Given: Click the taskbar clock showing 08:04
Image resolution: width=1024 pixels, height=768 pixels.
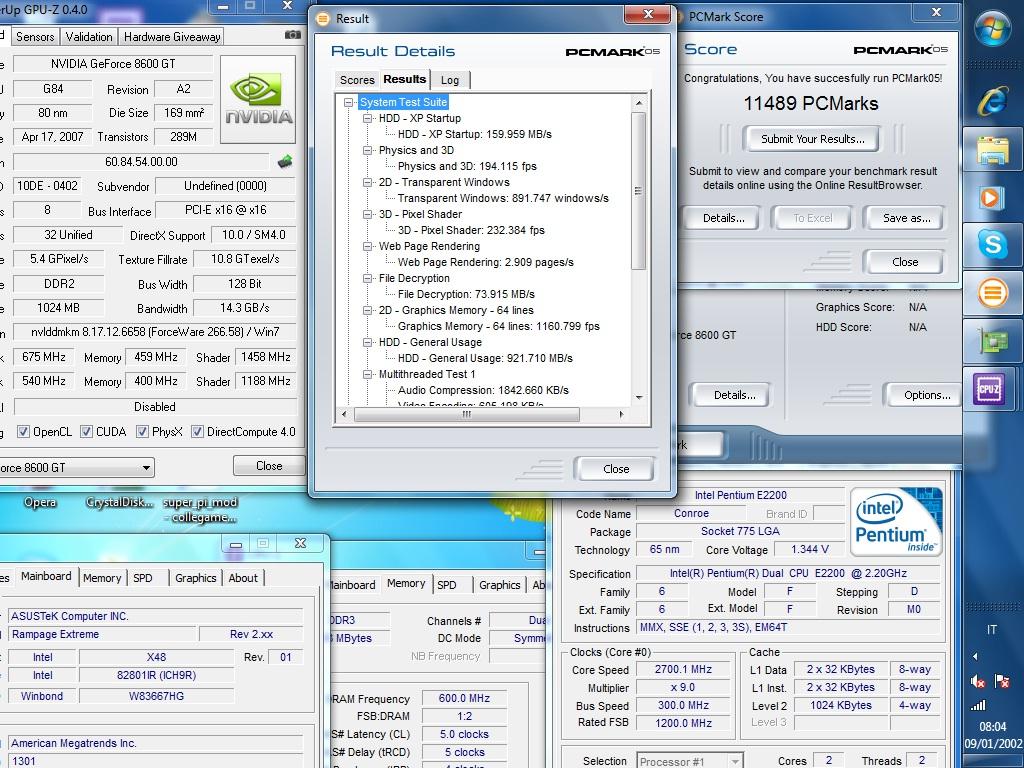Looking at the screenshot, I should (x=993, y=726).
